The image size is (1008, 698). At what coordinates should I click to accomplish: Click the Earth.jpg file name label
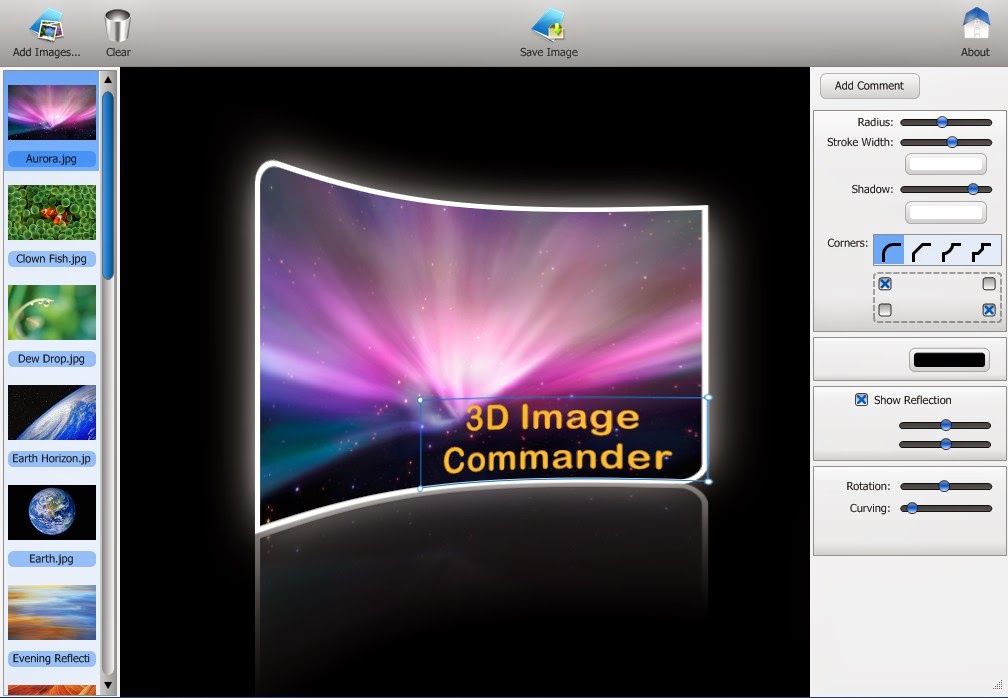tap(51, 559)
